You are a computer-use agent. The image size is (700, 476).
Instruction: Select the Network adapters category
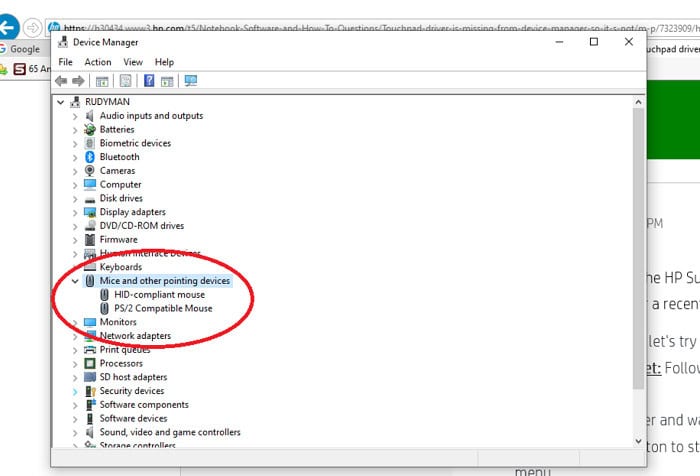[135, 336]
